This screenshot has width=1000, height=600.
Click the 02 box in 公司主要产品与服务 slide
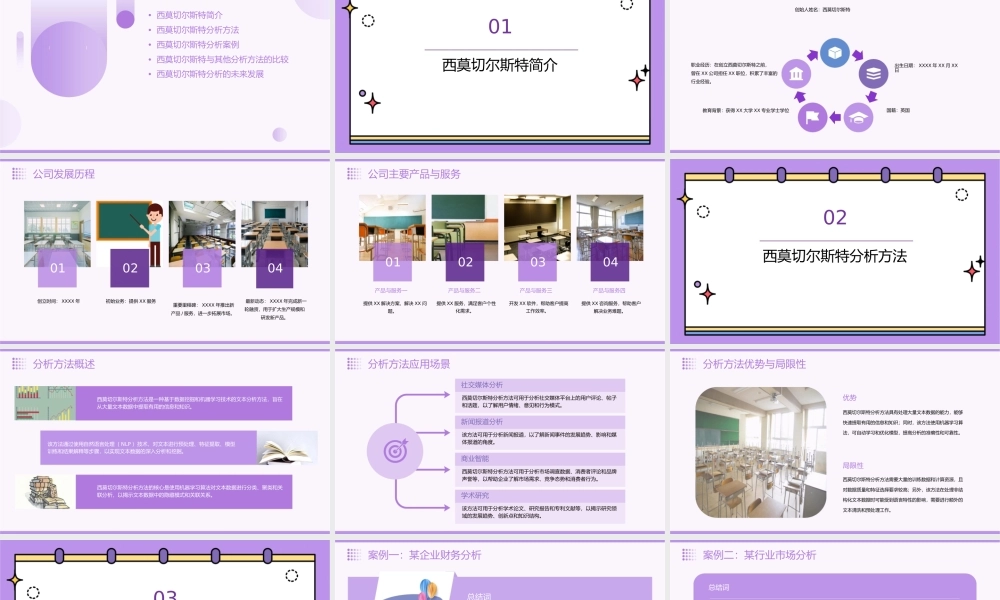(465, 261)
